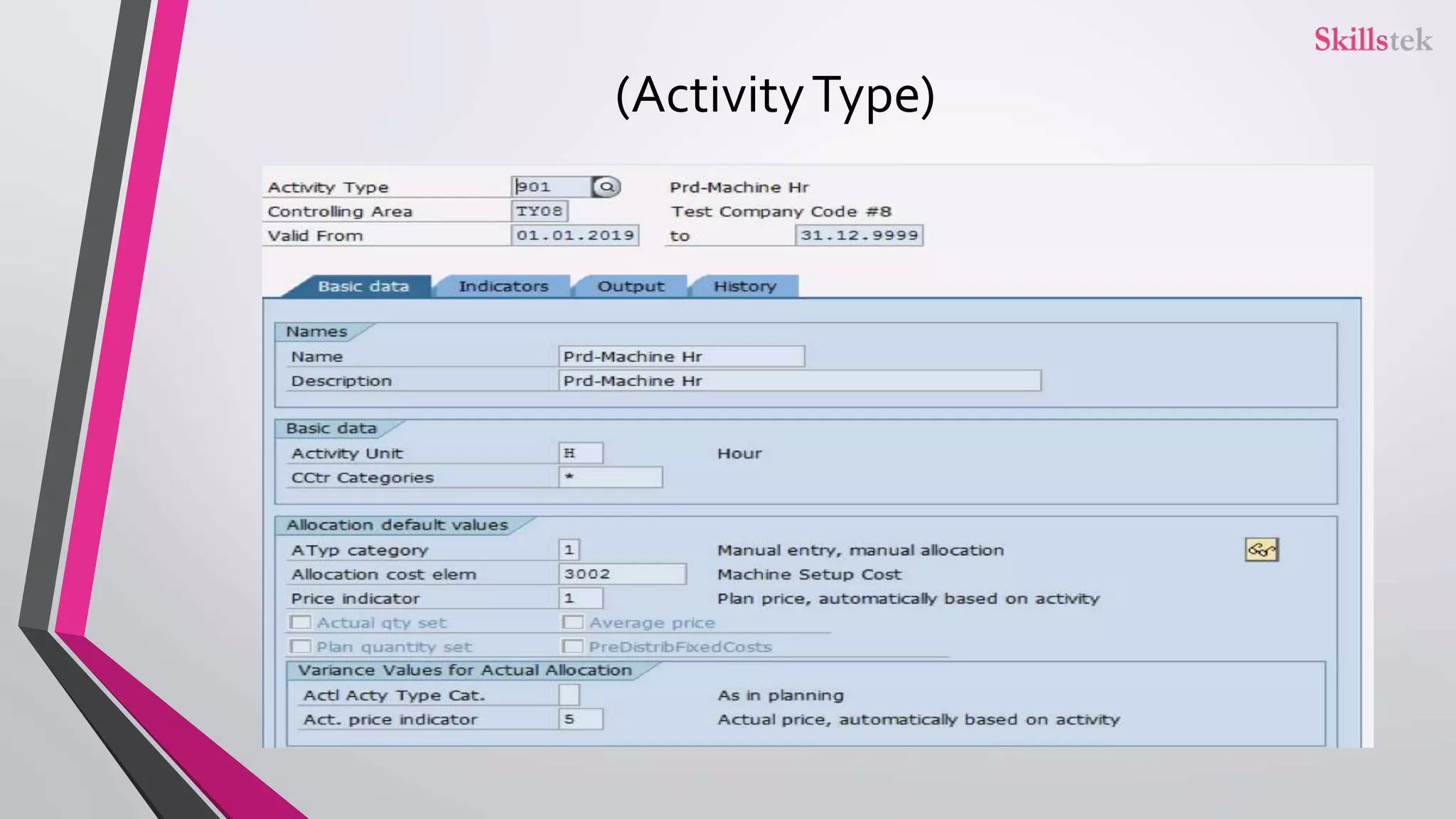Click the Variance Values for Actual Allocation header
The image size is (1456, 819).
[x=465, y=670]
